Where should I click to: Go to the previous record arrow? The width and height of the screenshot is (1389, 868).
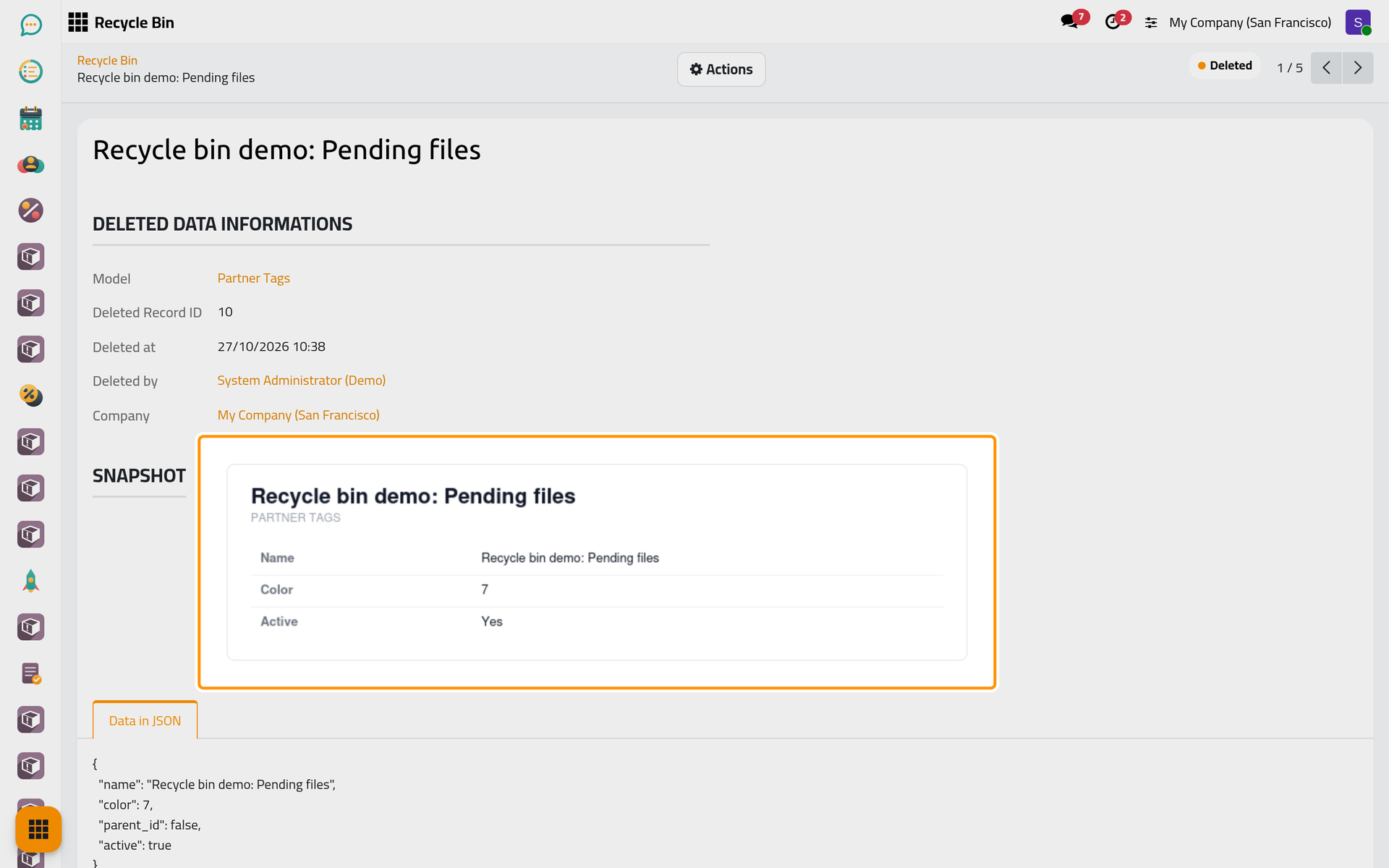[1326, 68]
